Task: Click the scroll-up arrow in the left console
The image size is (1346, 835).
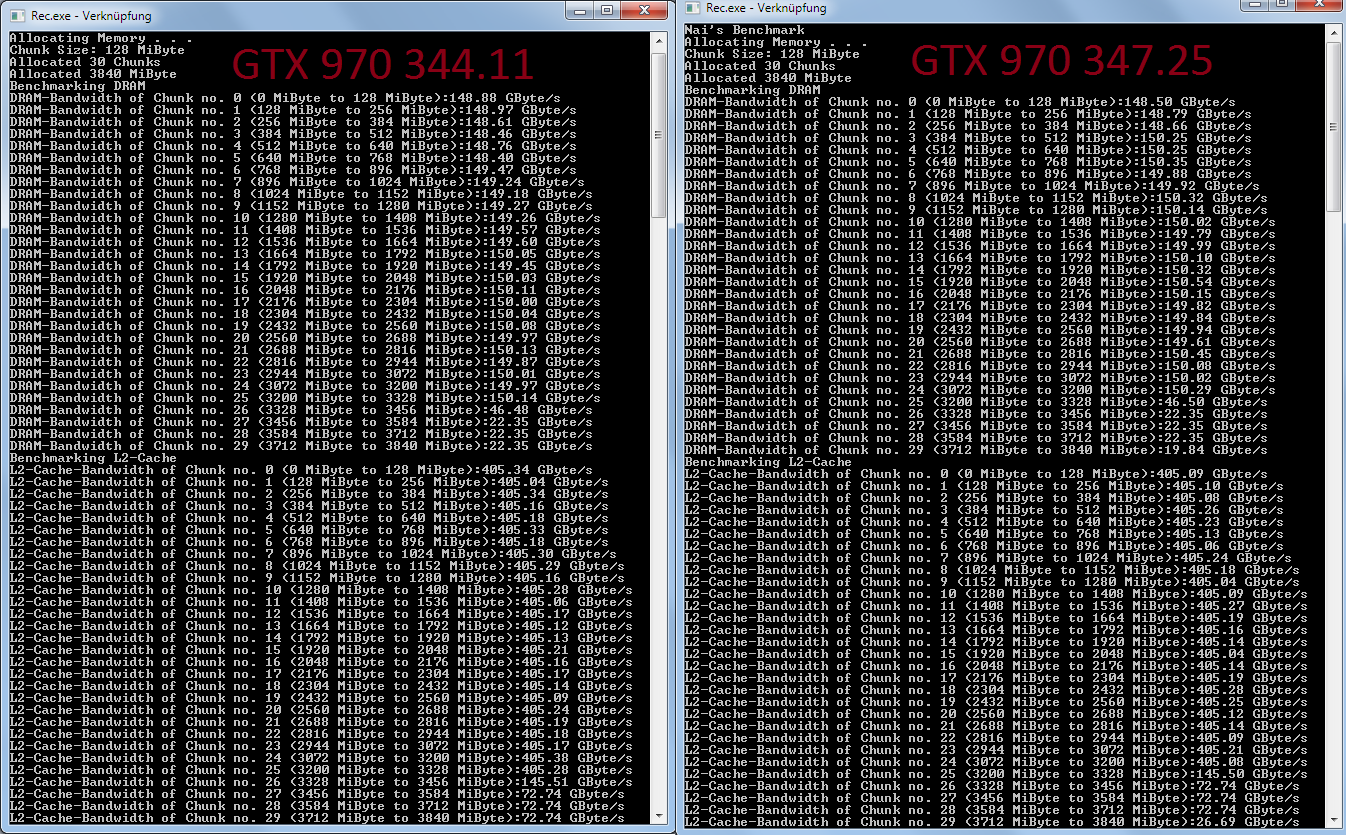Action: click(658, 41)
